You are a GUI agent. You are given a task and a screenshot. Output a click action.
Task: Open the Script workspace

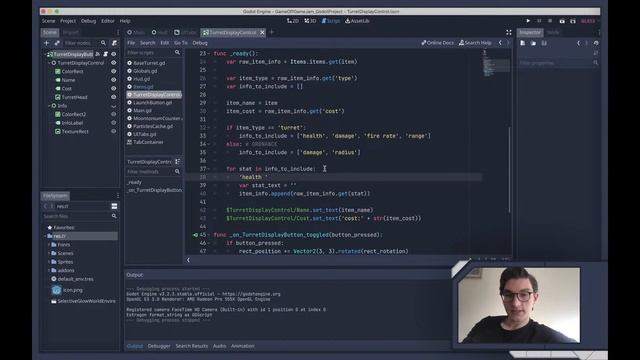pyautogui.click(x=331, y=21)
